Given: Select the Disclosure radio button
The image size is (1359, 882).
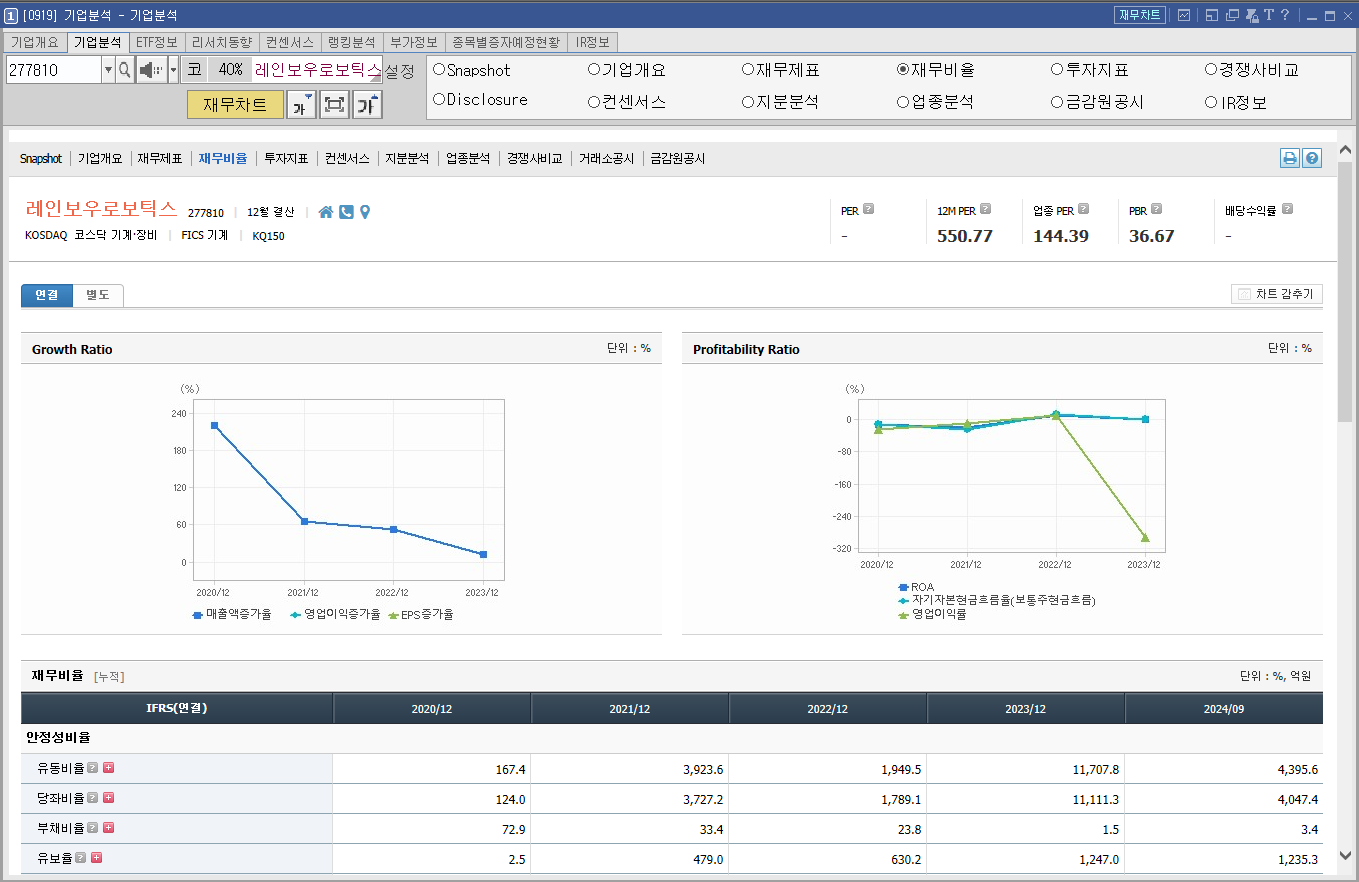Looking at the screenshot, I should coord(439,100).
